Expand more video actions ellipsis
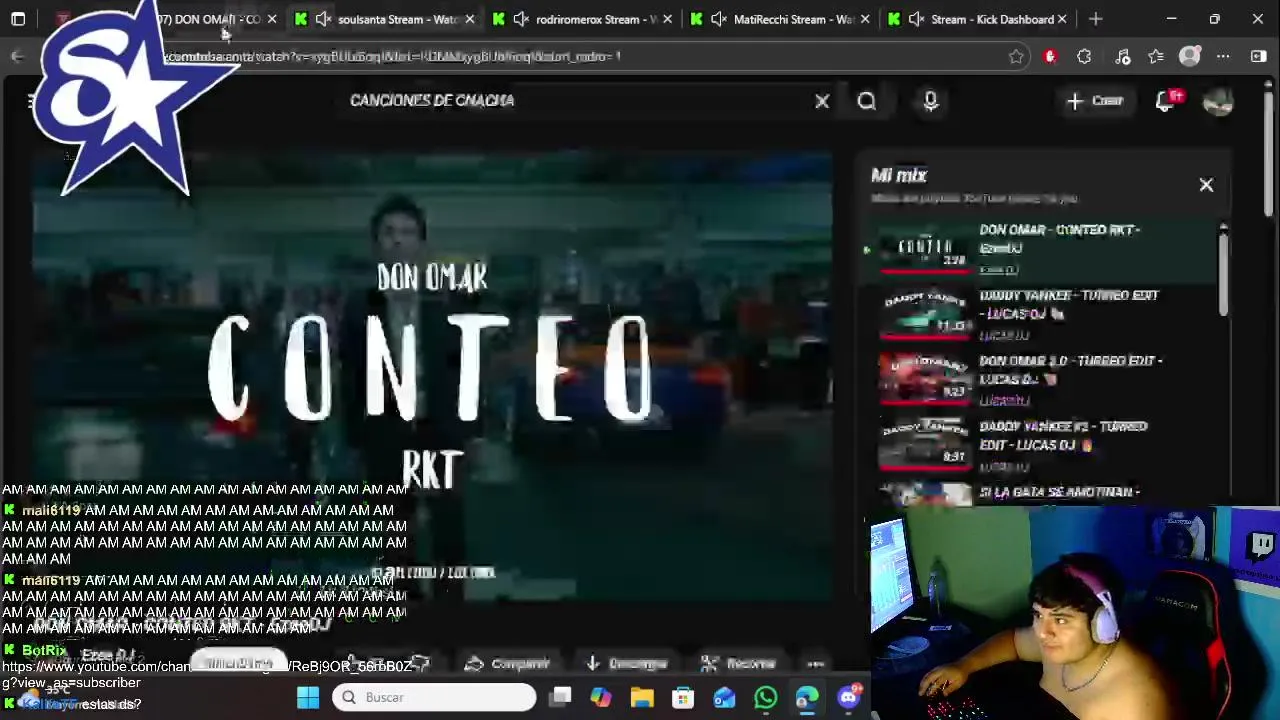The image size is (1280, 720). (816, 664)
